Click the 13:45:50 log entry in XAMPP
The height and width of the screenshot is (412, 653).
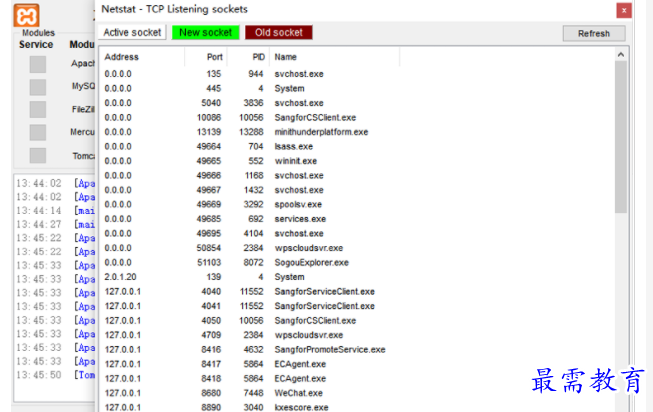point(55,375)
